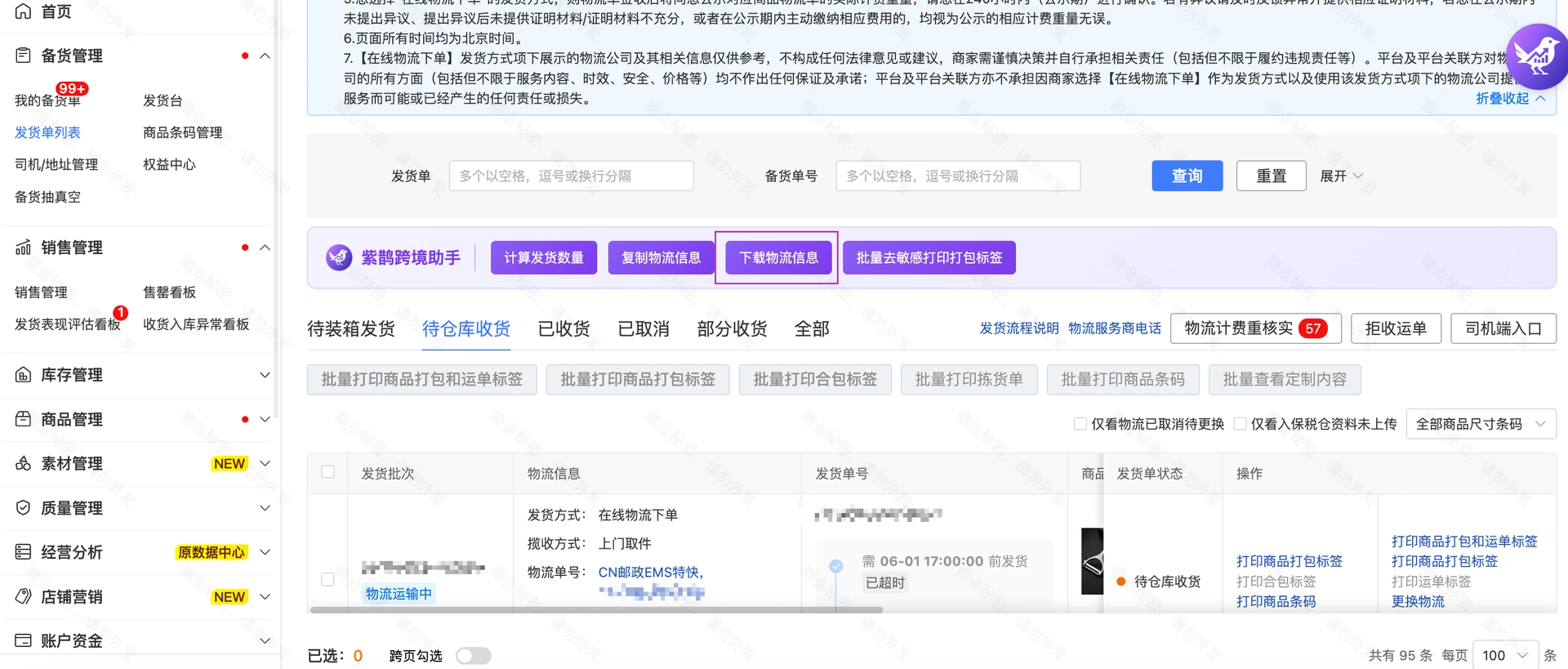Open the 首页 home icon

click(23, 11)
